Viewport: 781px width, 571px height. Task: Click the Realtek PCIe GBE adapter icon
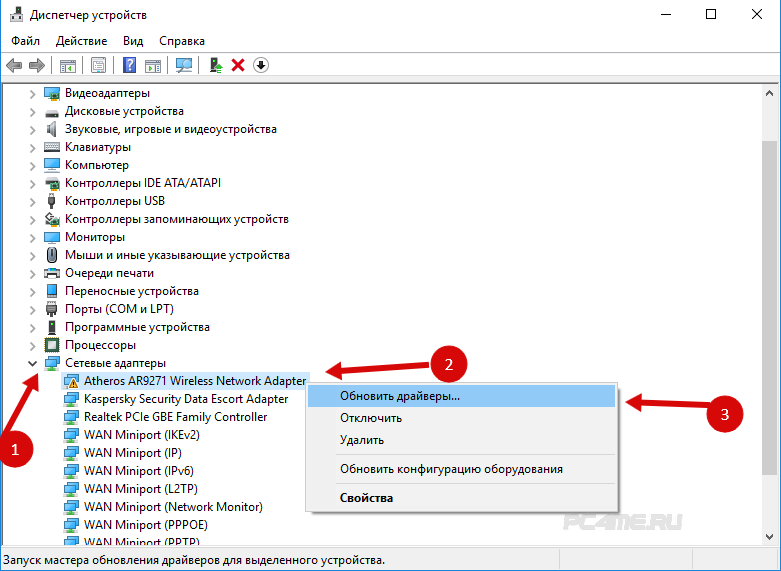(x=71, y=417)
